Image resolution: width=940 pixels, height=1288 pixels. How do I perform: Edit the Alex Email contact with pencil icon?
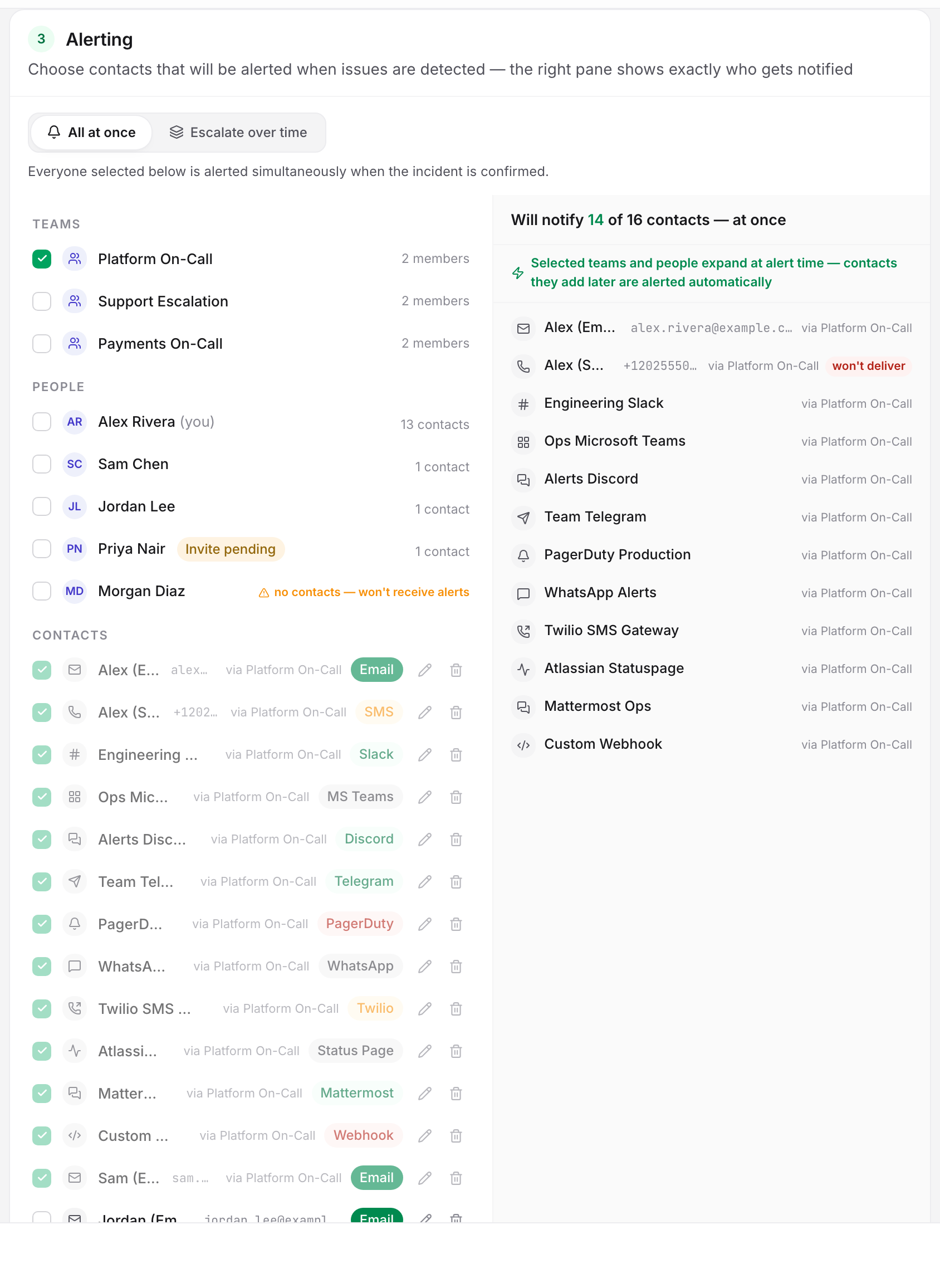[x=424, y=670]
